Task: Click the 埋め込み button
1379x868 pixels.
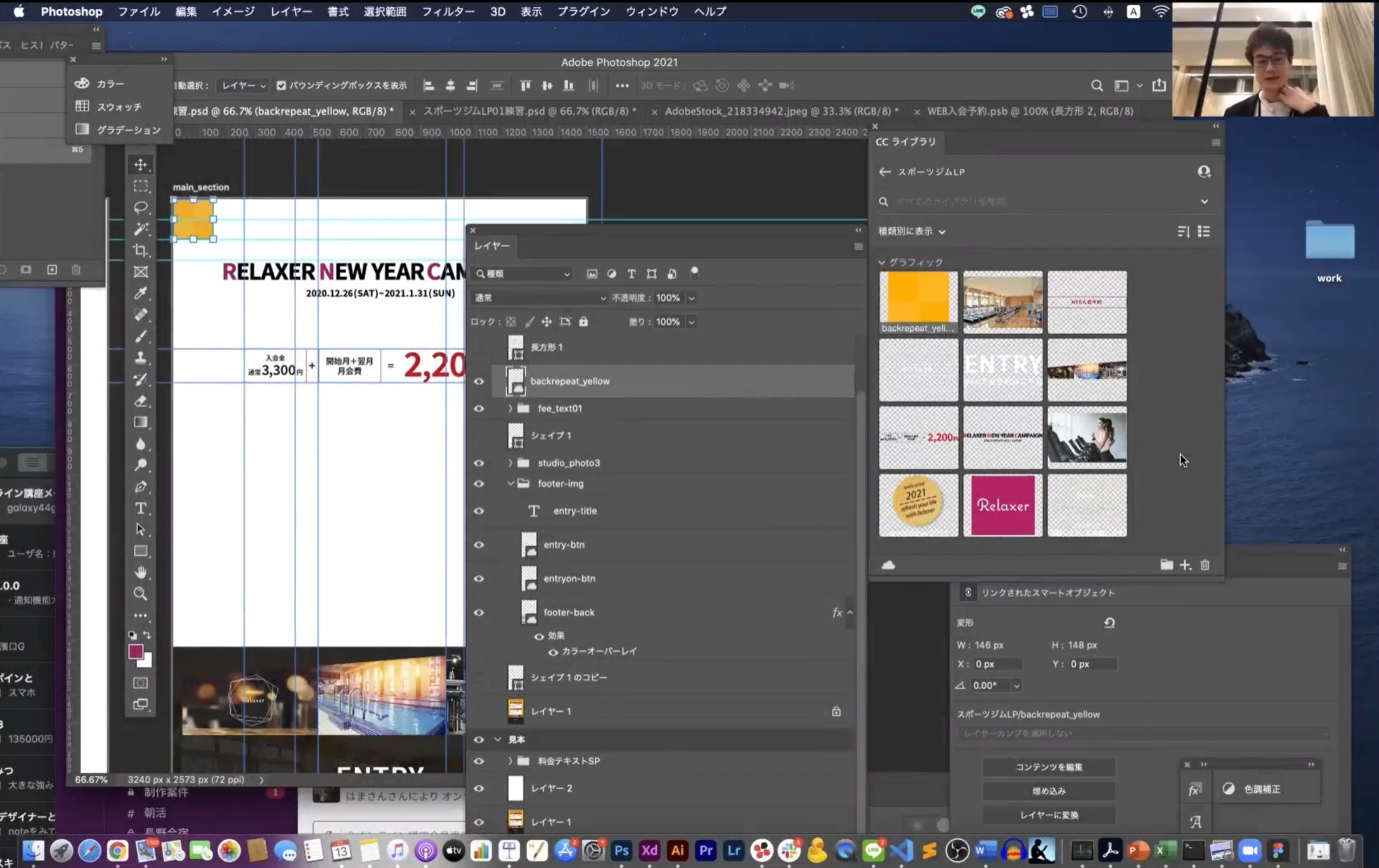Action: [1049, 791]
